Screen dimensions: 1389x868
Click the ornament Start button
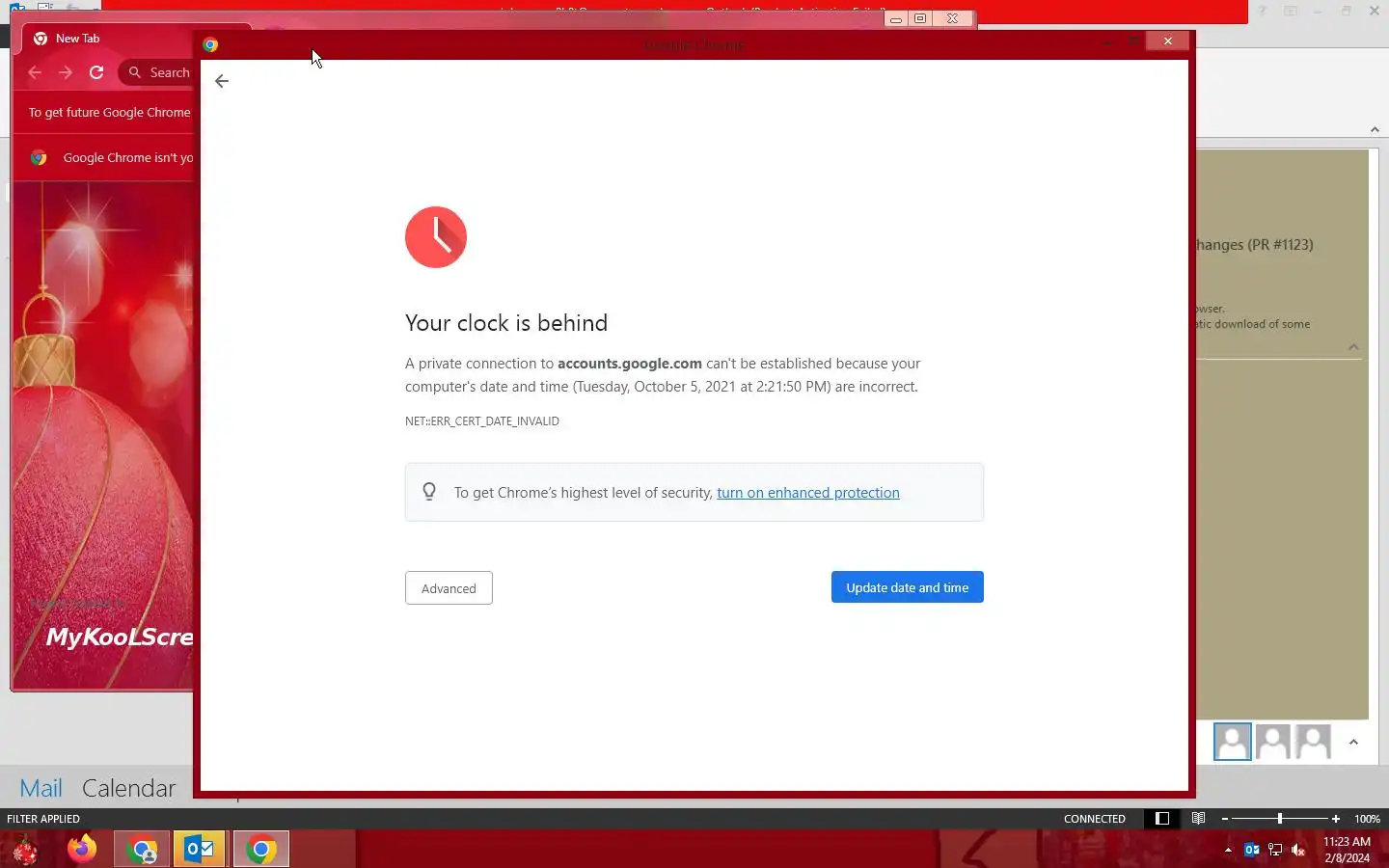point(25,850)
